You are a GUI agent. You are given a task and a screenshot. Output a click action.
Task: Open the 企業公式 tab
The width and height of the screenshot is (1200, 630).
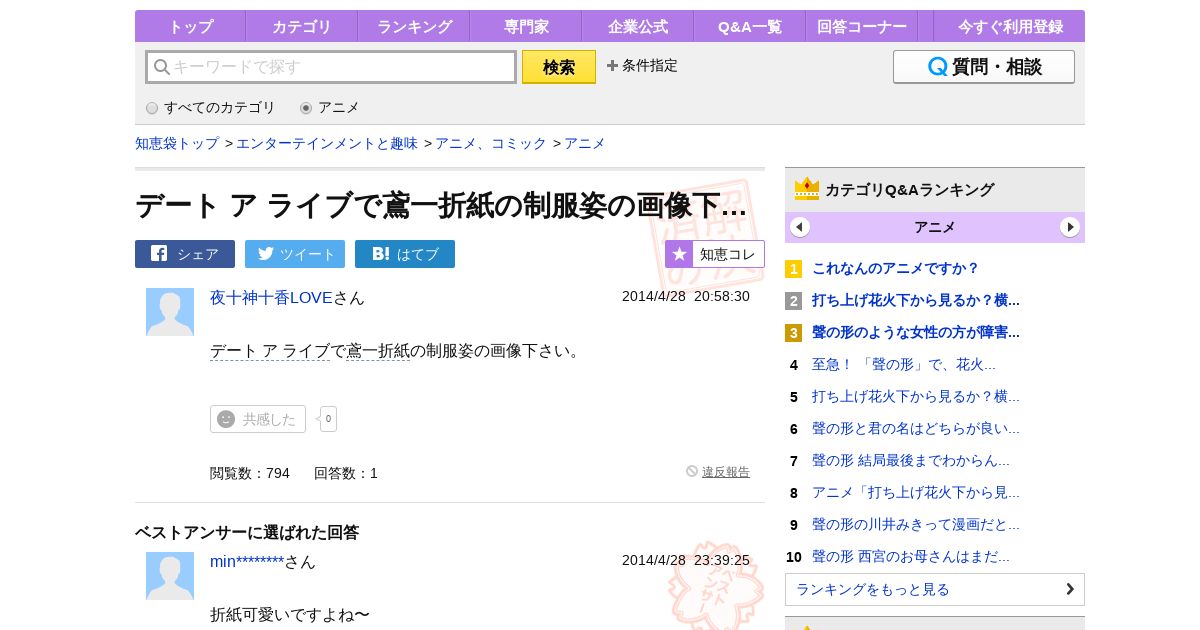coord(638,26)
